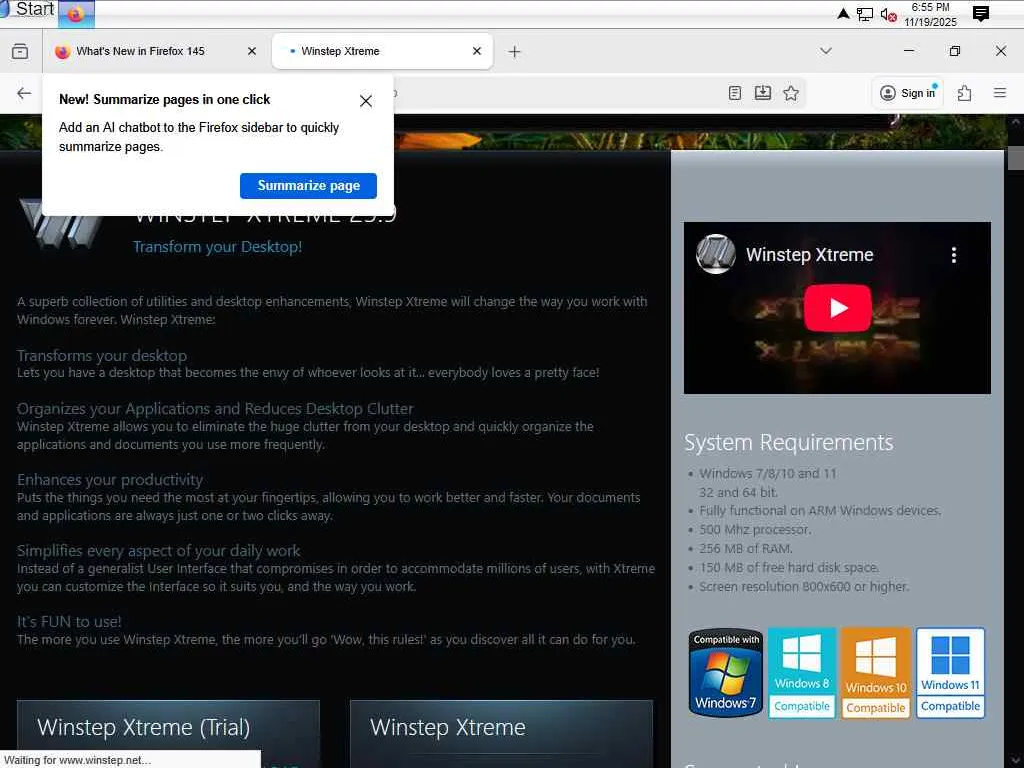Open the notification center icon

coord(980,14)
